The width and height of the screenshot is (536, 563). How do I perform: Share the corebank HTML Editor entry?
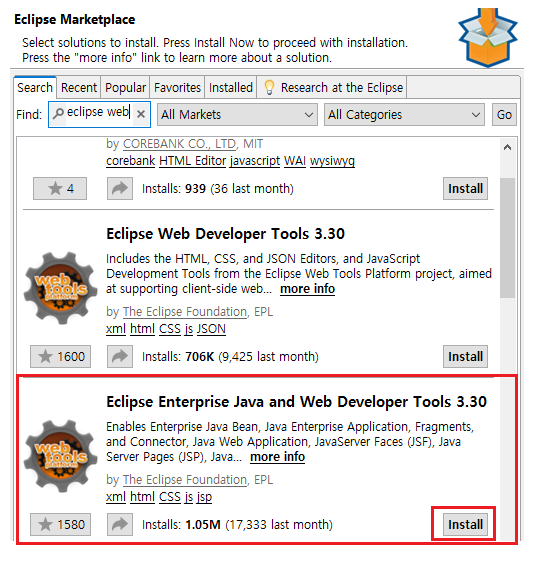[x=120, y=188]
